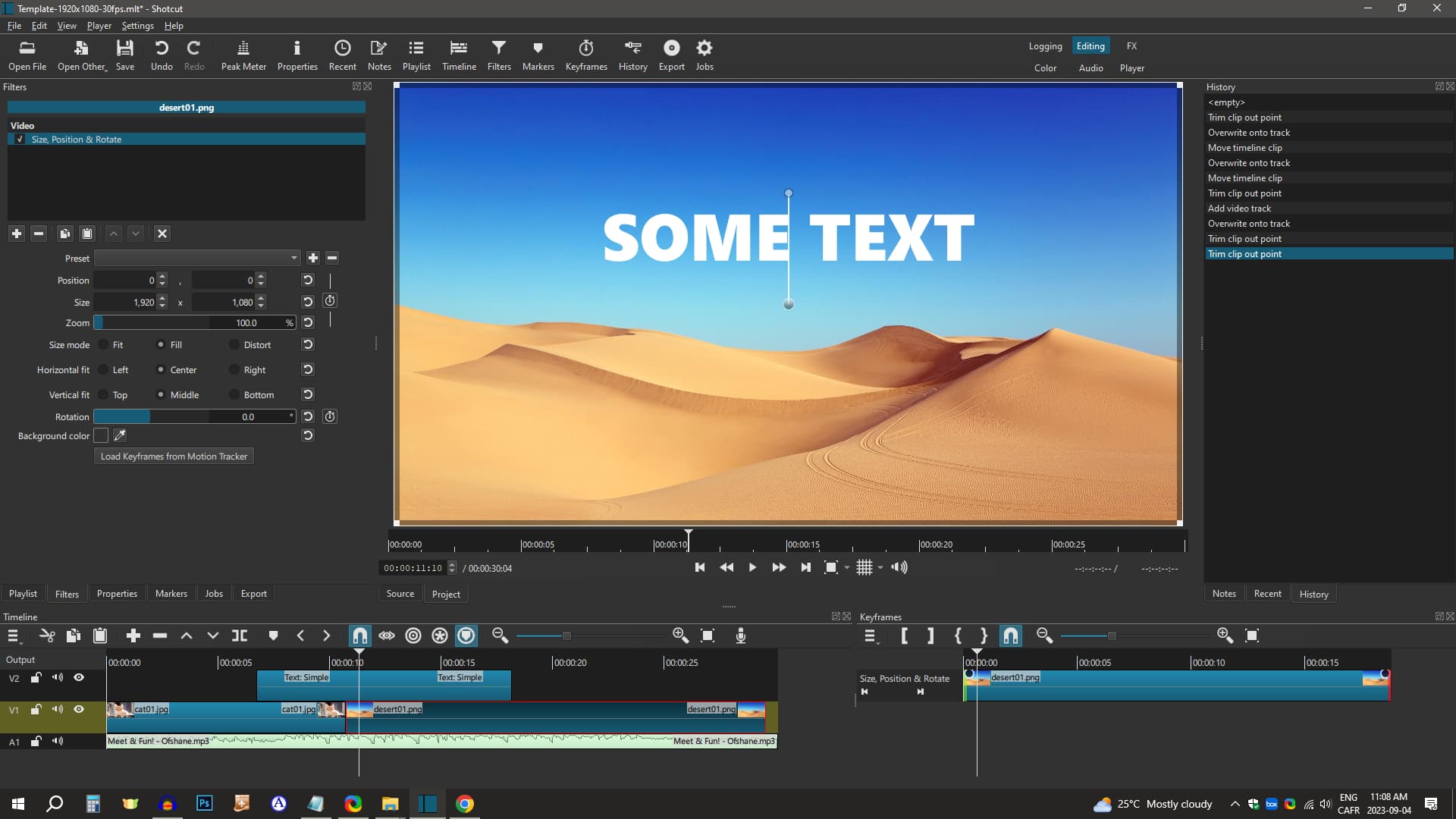
Task: Select Distort size mode
Action: pos(234,345)
